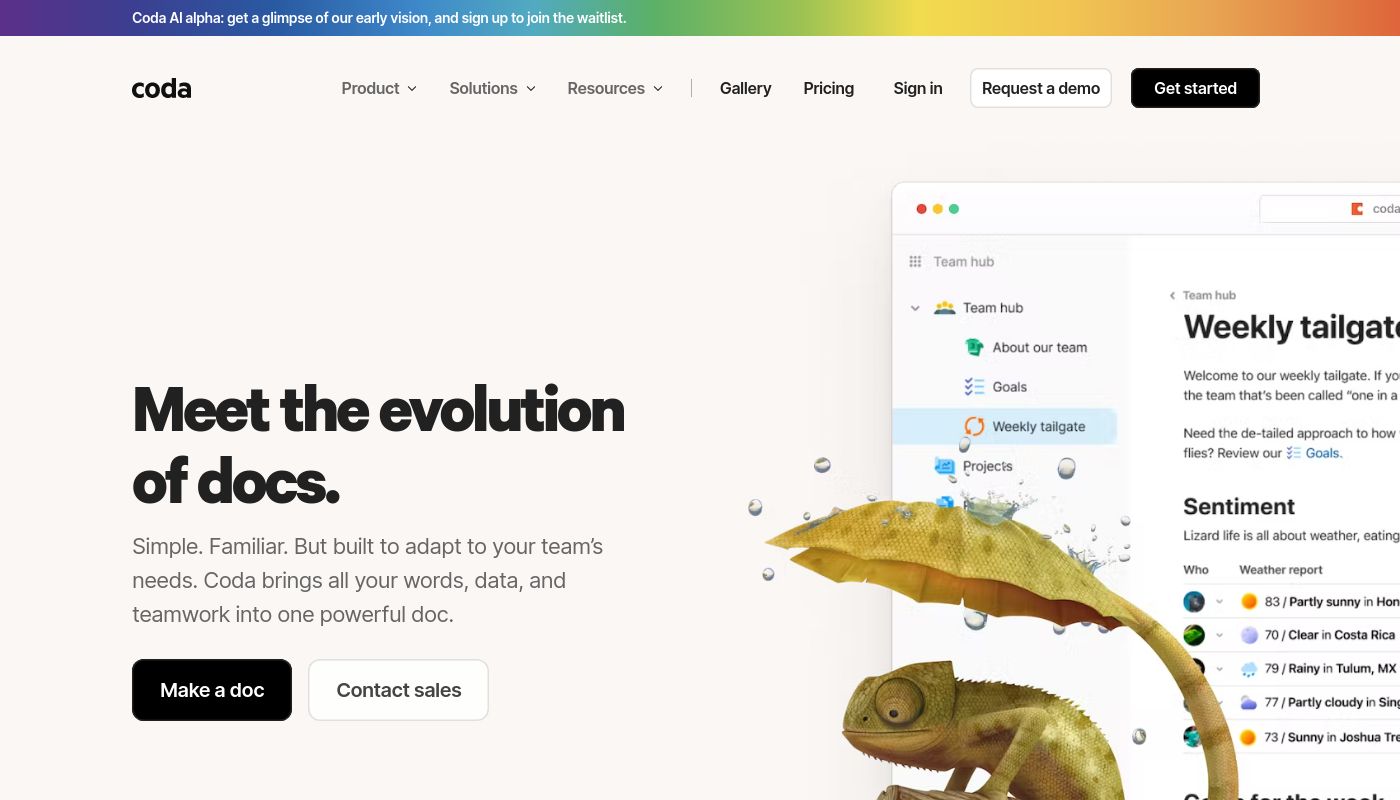Click the moon icon beside 70 / Clear
Image resolution: width=1400 pixels, height=800 pixels.
[x=1249, y=635]
